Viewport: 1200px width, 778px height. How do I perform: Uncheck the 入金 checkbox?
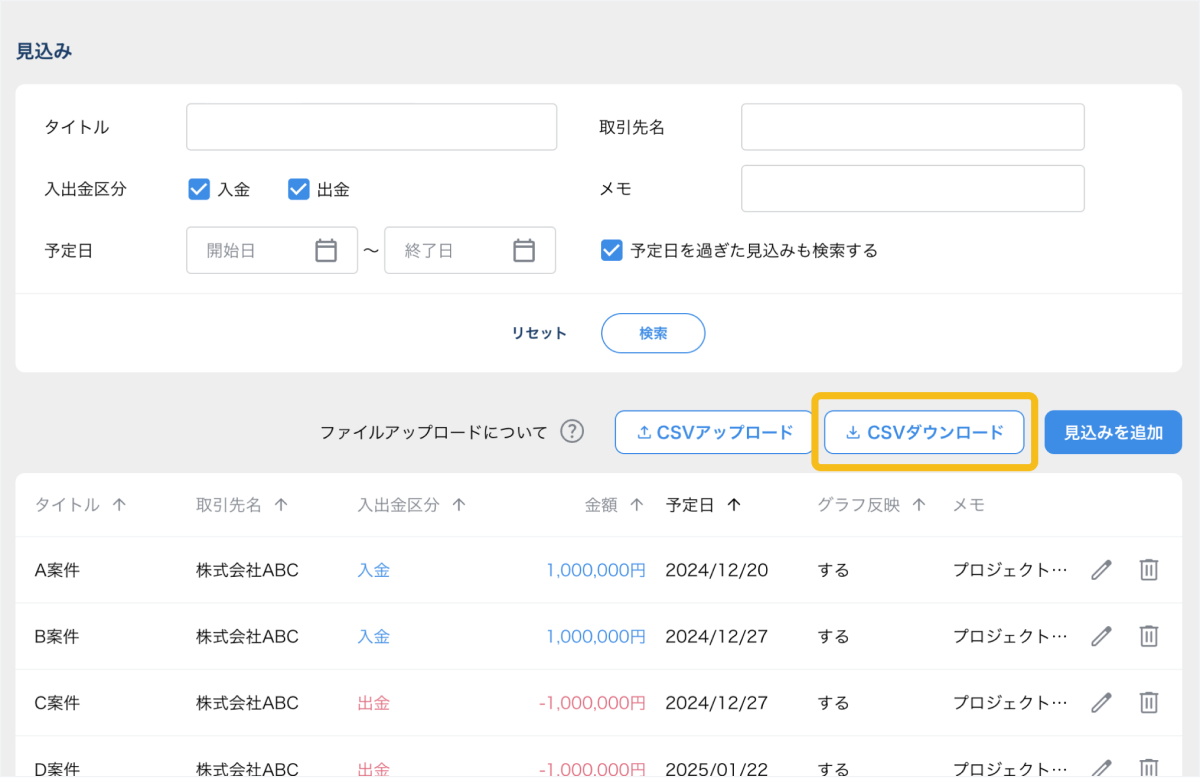pos(199,189)
